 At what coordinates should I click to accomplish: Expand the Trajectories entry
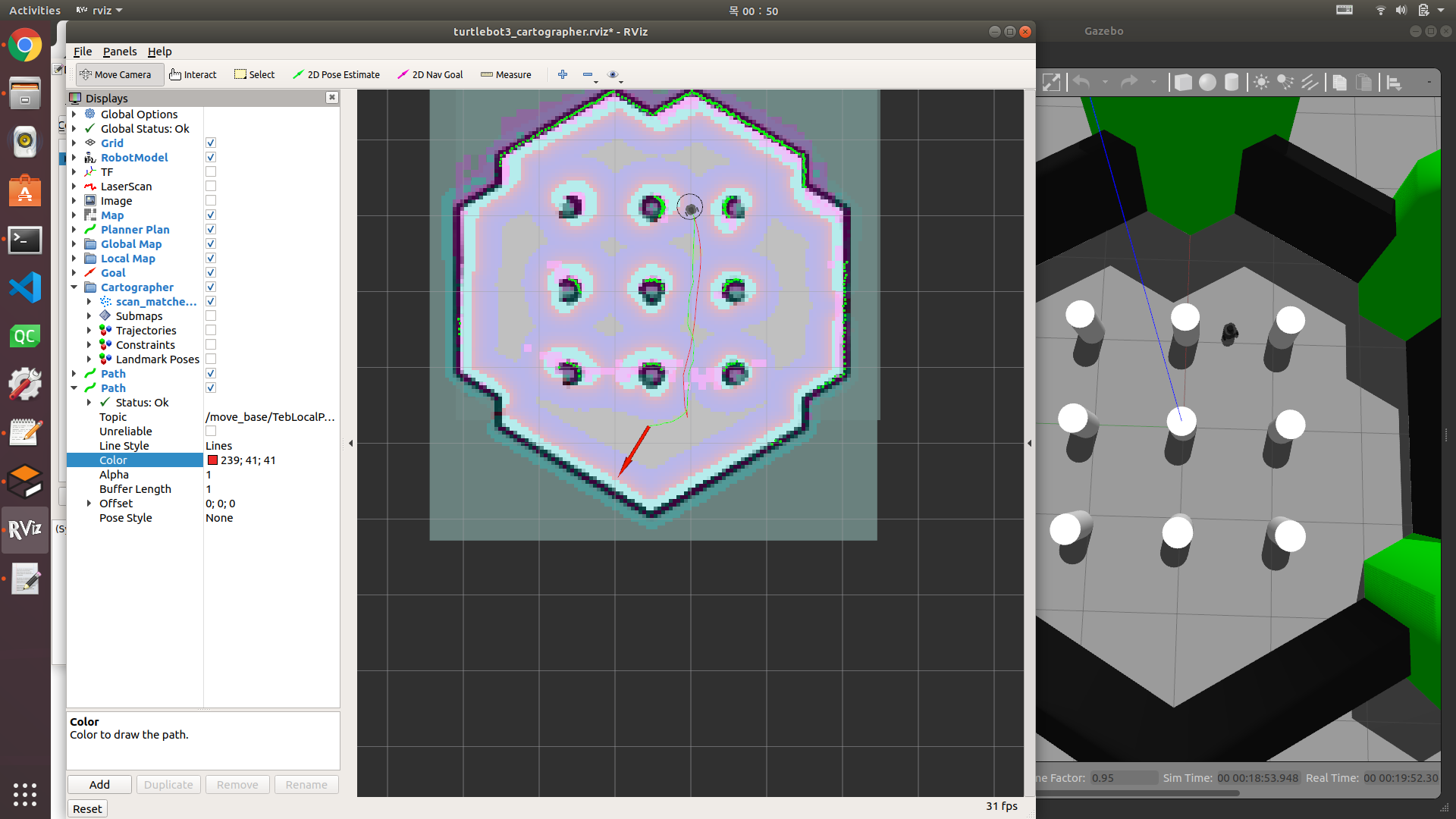[x=89, y=330]
